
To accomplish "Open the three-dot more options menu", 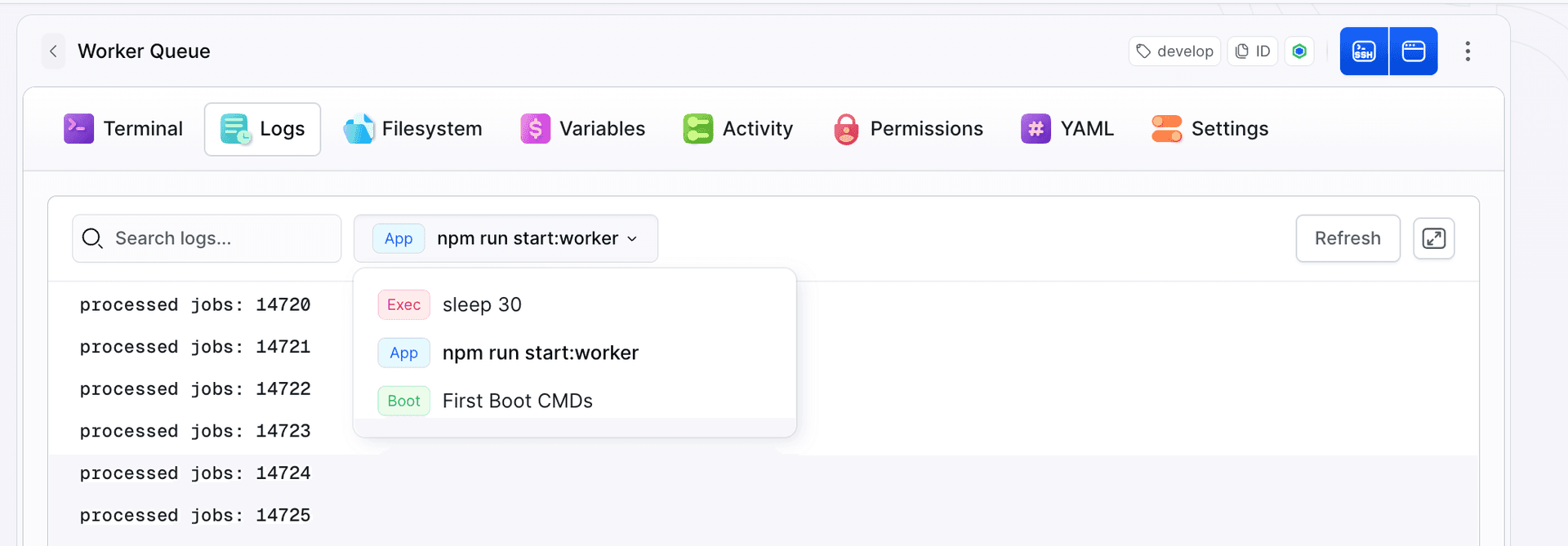I will click(1468, 51).
